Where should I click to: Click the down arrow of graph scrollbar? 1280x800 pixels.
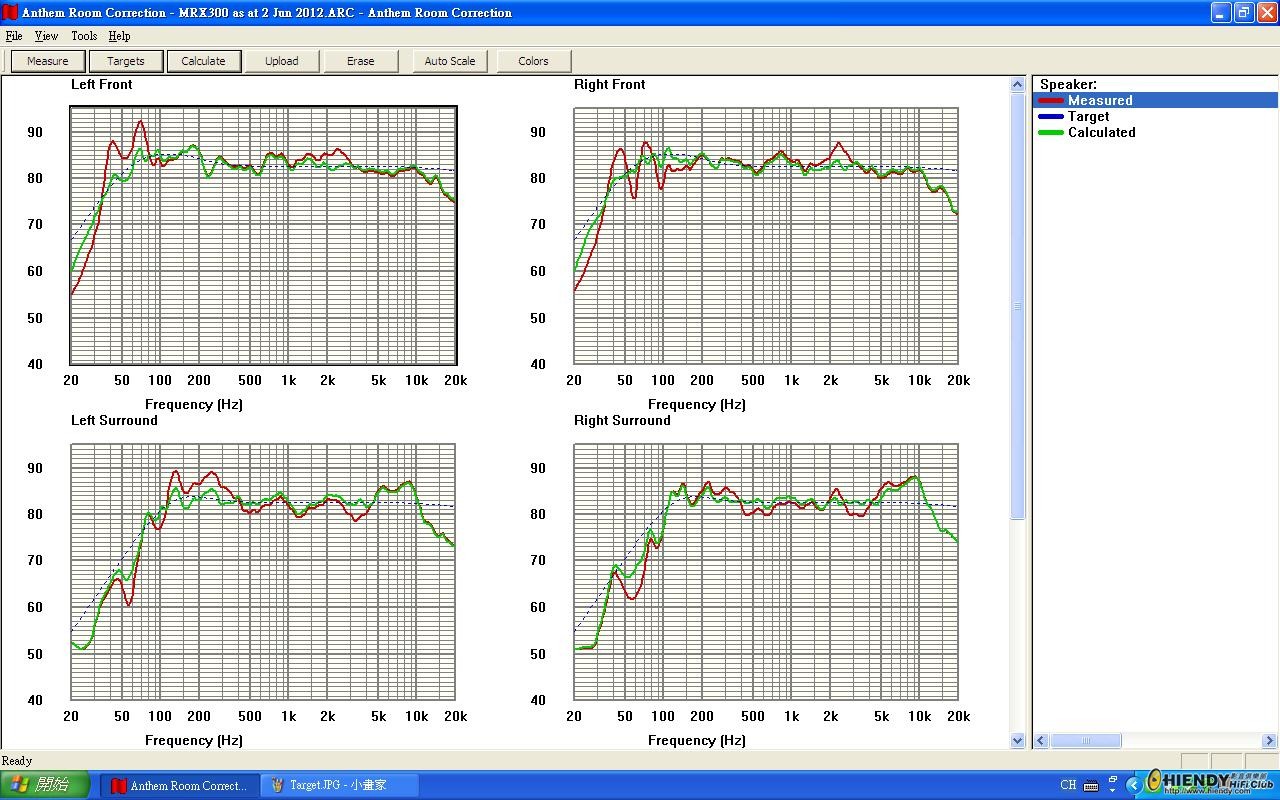point(1018,741)
